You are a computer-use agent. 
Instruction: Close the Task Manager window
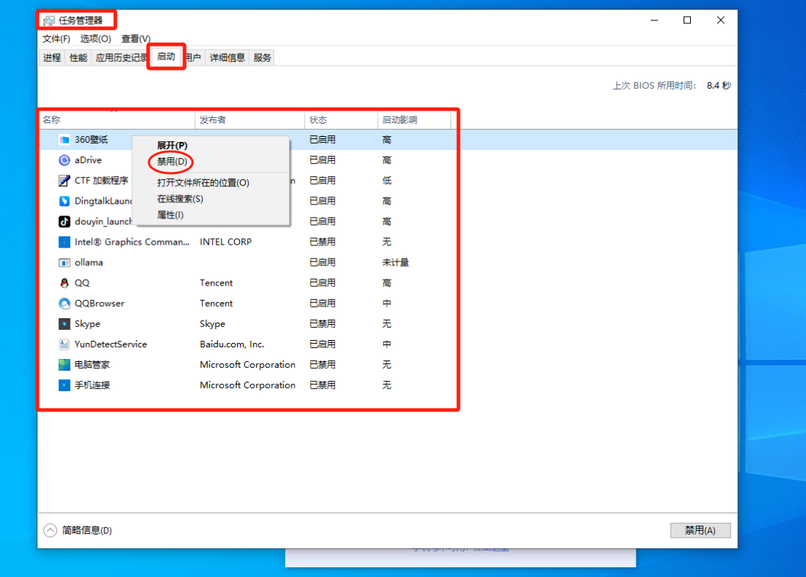point(721,21)
